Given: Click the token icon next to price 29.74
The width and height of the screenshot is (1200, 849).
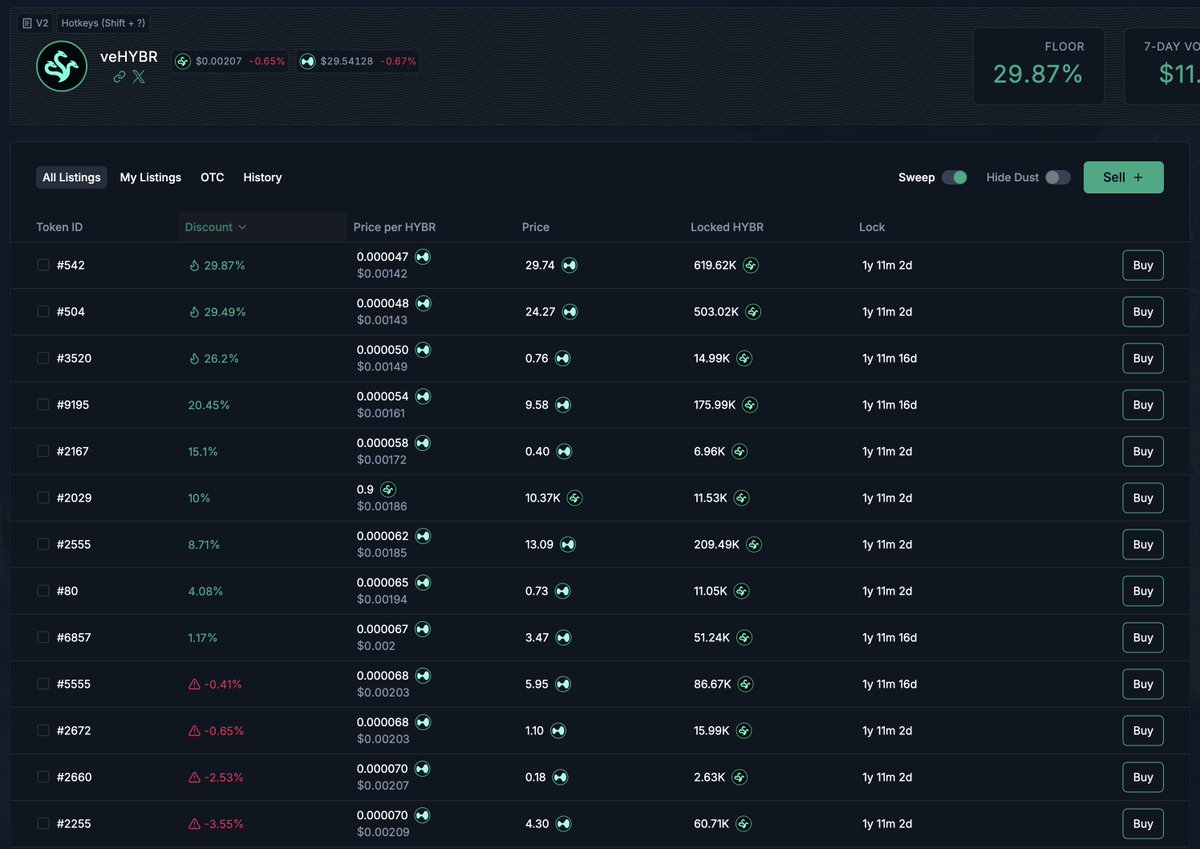Looking at the screenshot, I should [x=570, y=265].
